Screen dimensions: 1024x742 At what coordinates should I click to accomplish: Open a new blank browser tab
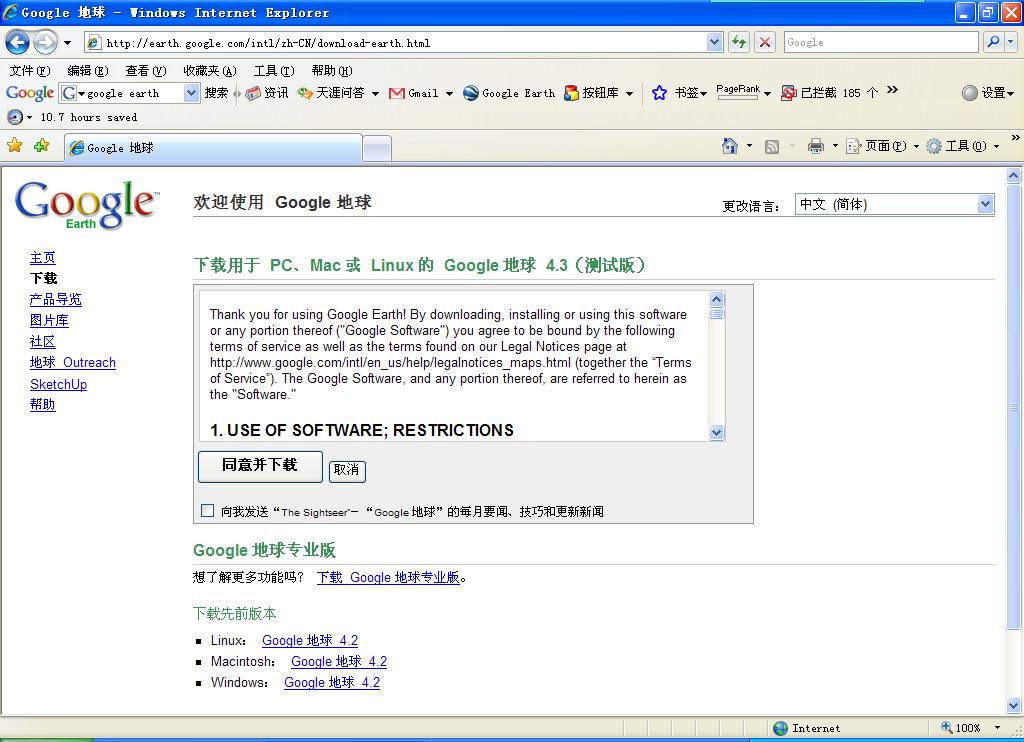click(x=377, y=149)
